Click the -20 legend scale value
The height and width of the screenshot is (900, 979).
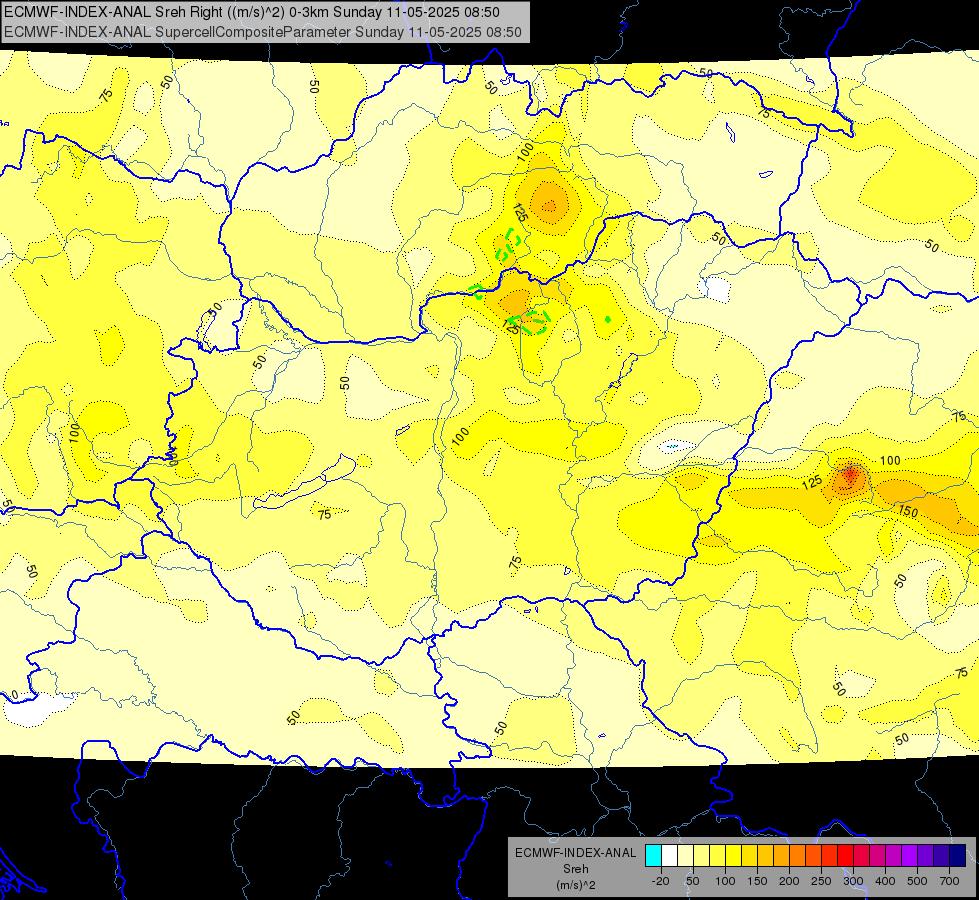point(660,881)
